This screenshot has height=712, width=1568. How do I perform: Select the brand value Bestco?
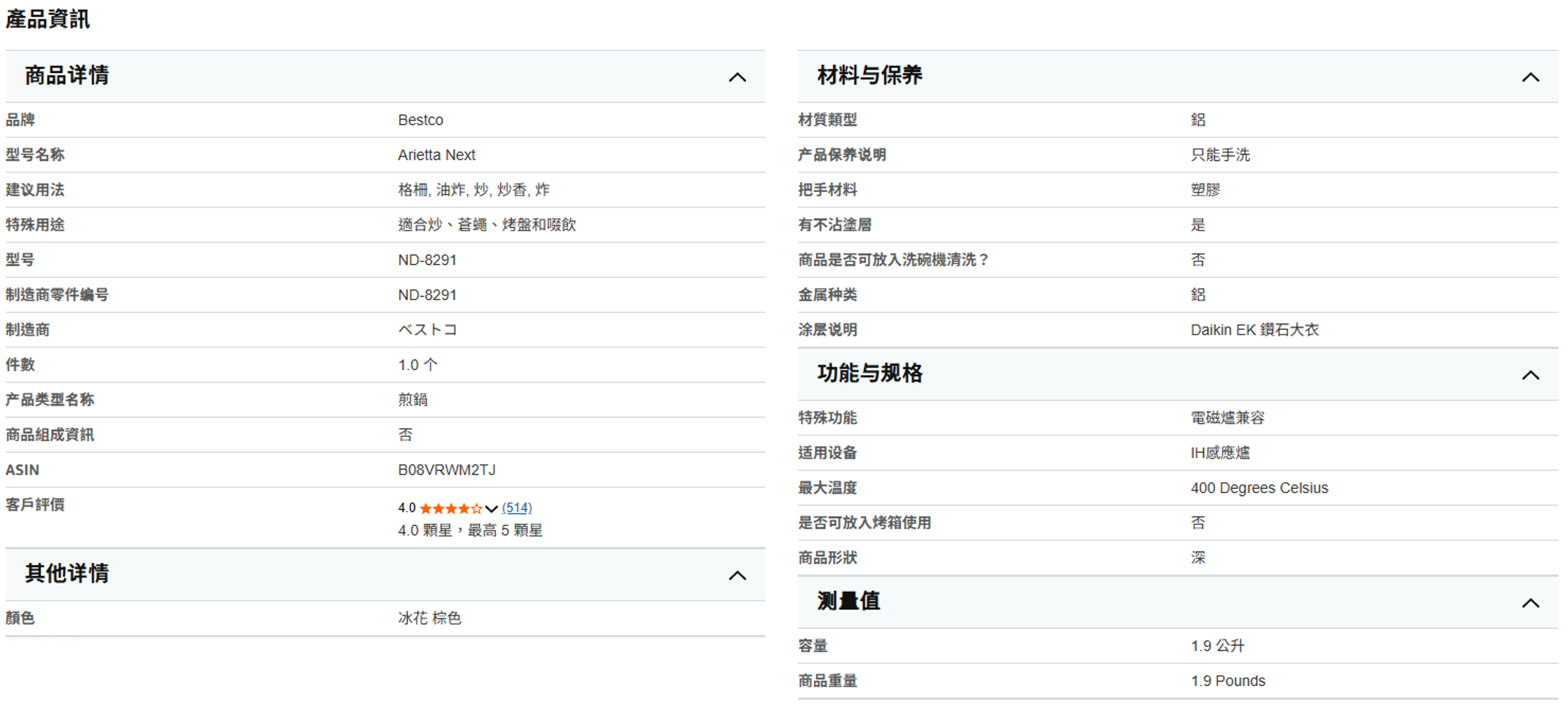[421, 120]
